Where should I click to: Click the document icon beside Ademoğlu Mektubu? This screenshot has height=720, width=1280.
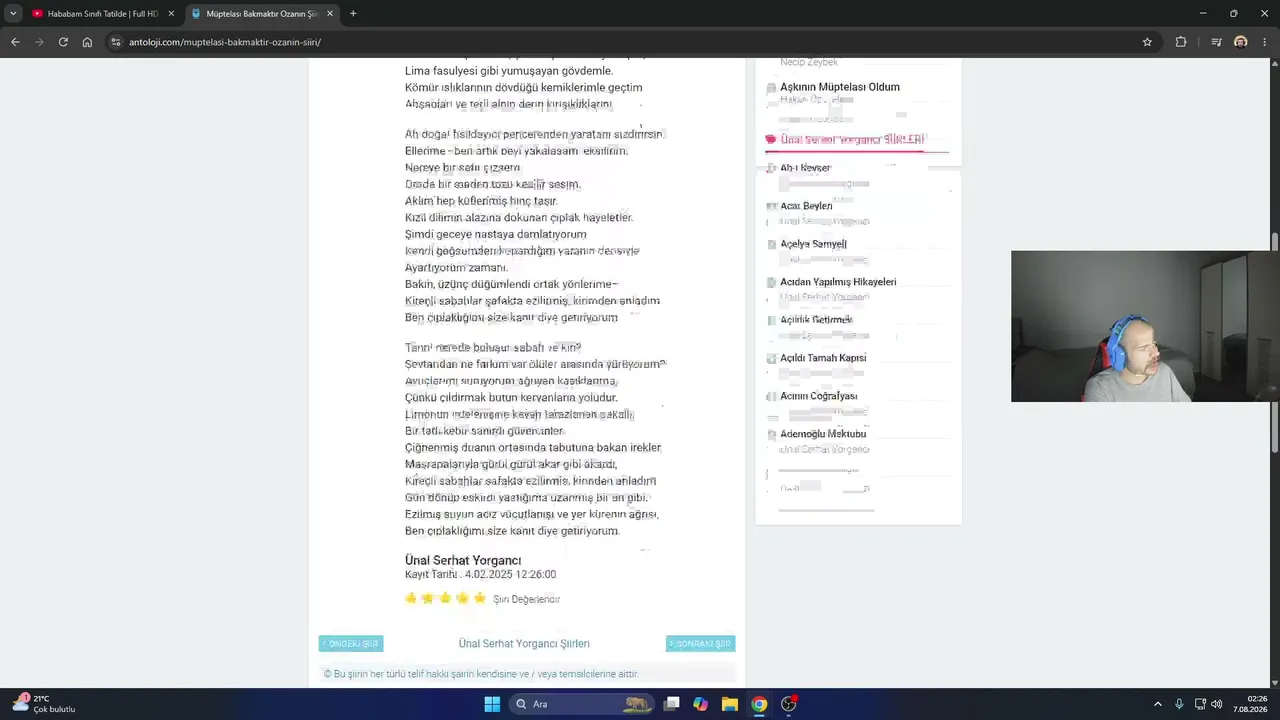coord(771,435)
